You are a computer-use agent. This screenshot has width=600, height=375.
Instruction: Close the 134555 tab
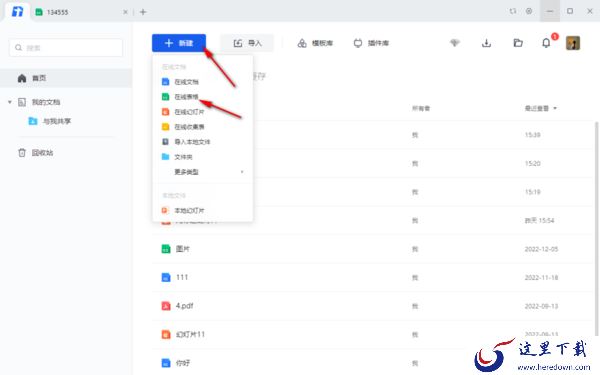(125, 12)
